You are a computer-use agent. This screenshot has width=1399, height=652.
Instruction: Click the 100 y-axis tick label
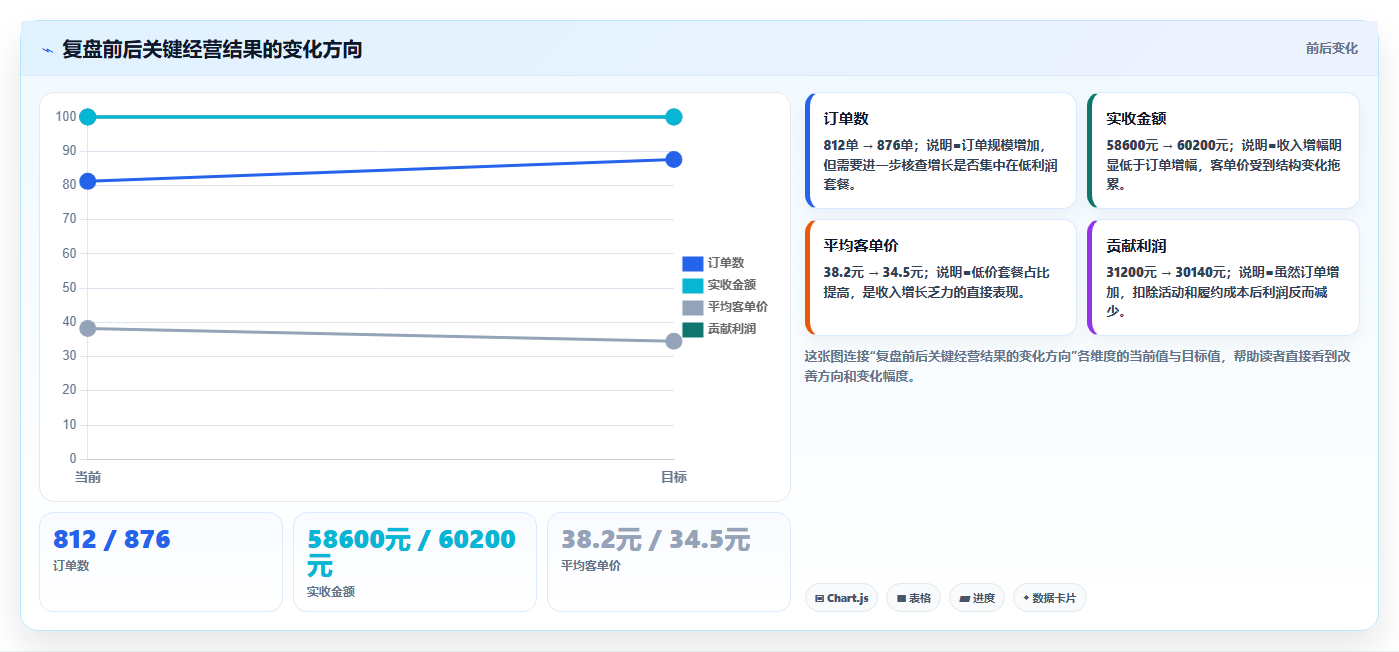[x=66, y=117]
